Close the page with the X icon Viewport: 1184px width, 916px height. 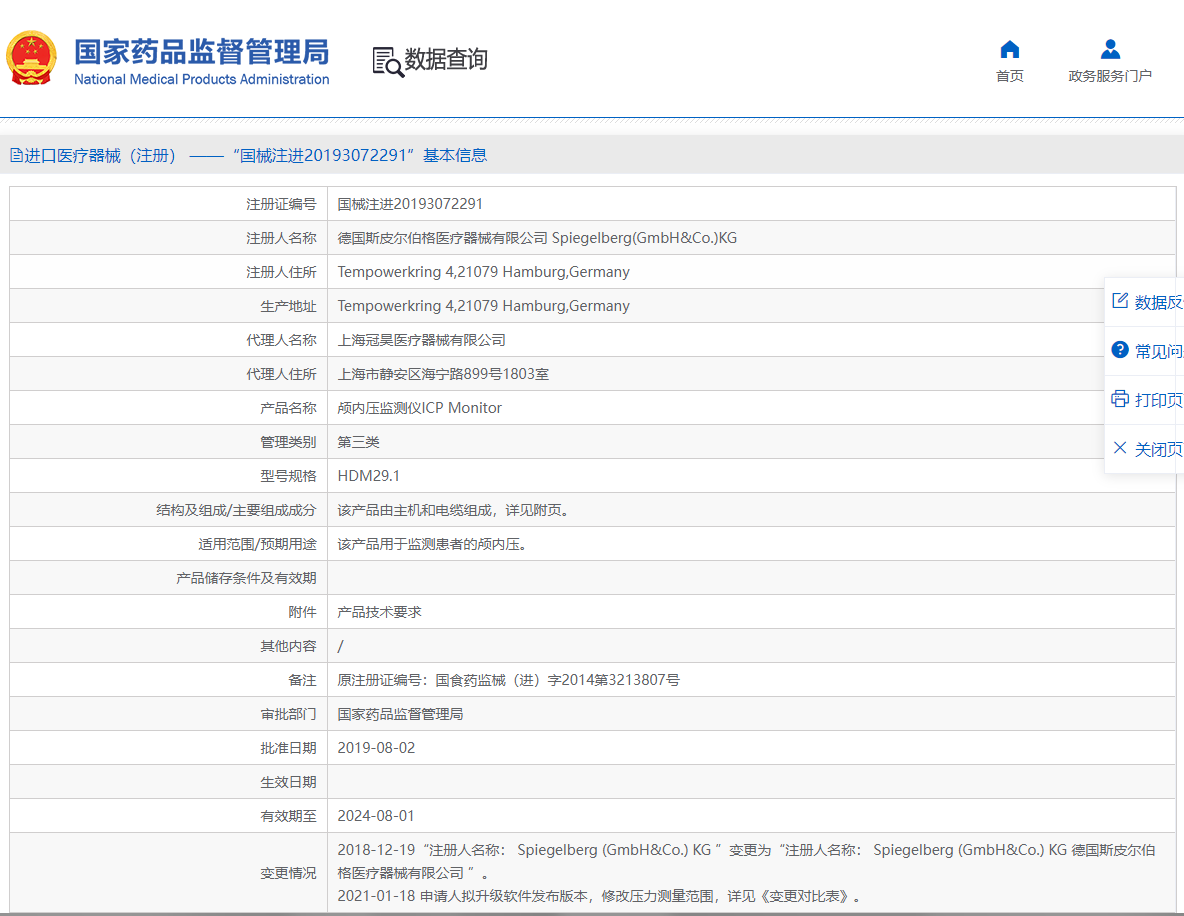[1120, 448]
